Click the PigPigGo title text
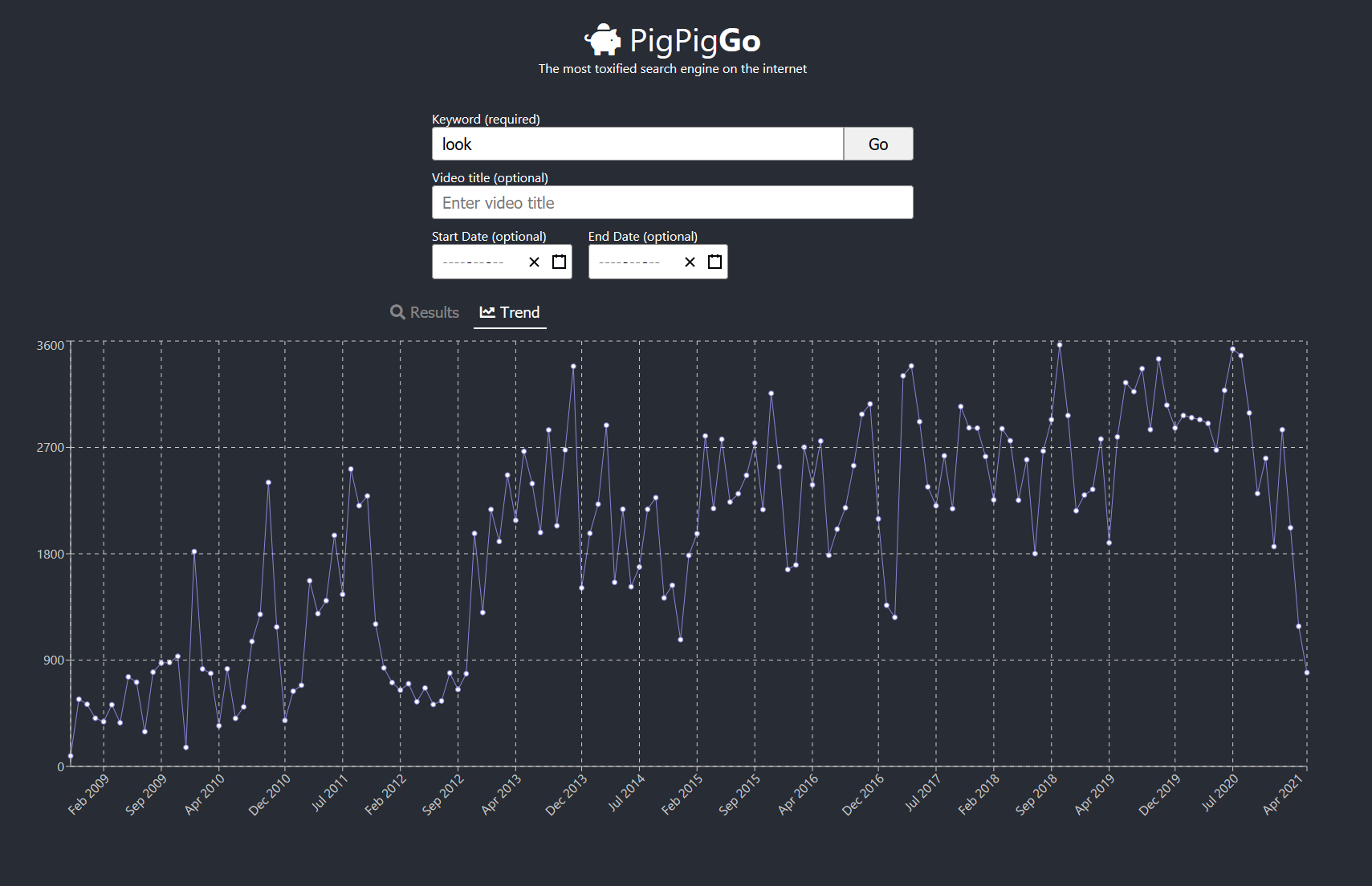The width and height of the screenshot is (1372, 886). pos(695,40)
